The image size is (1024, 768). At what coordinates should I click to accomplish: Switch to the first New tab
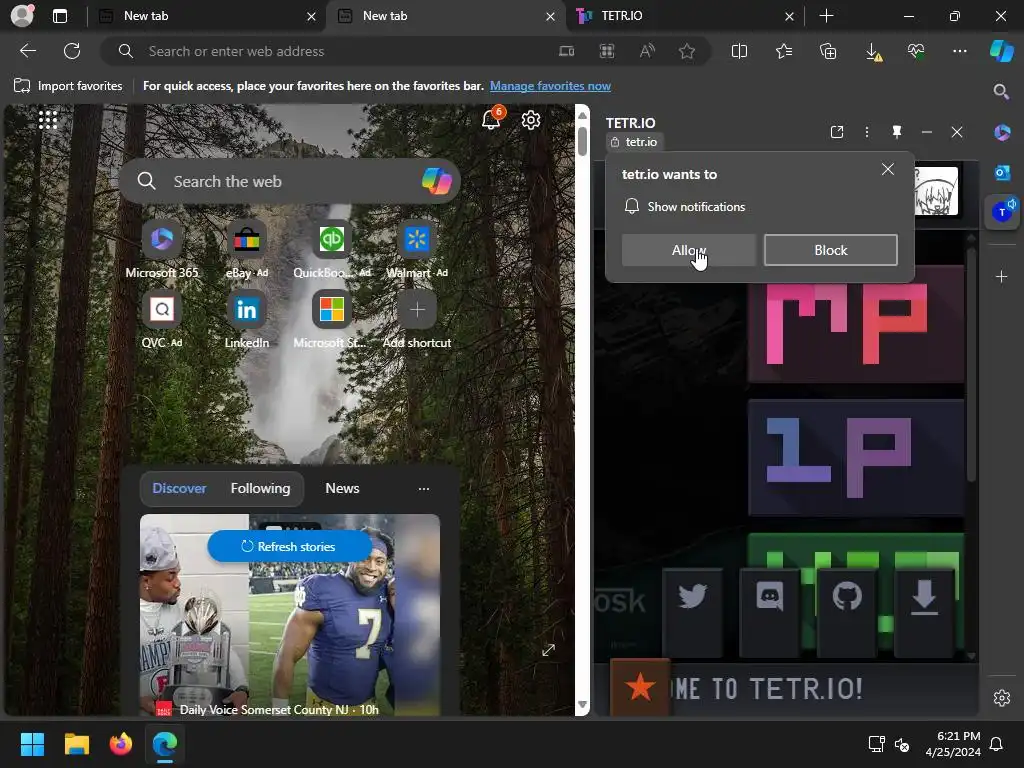pyautogui.click(x=204, y=16)
